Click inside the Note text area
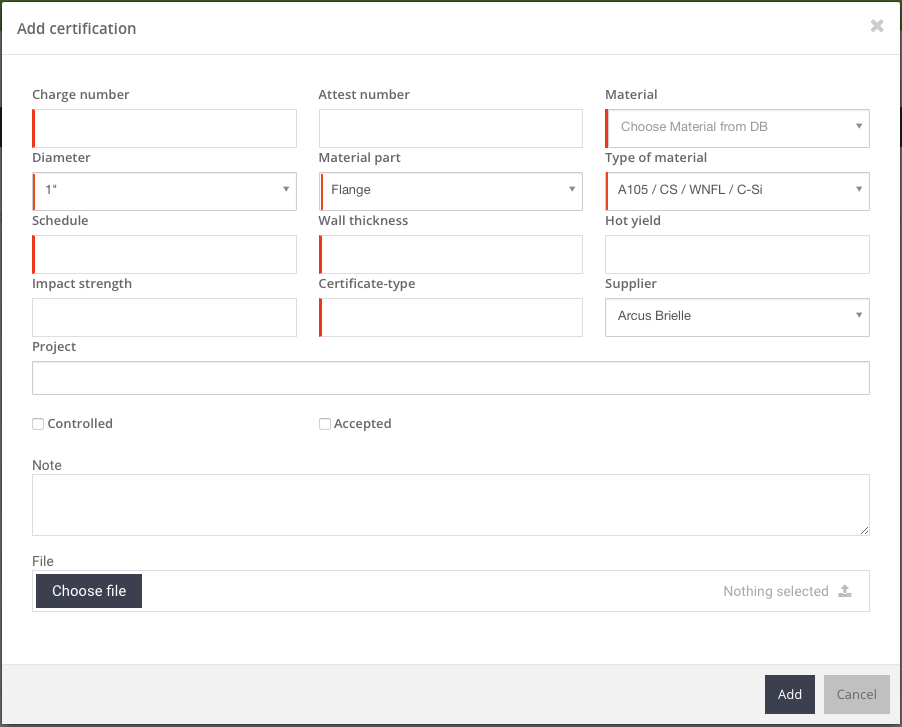902x727 pixels. pyautogui.click(x=450, y=504)
